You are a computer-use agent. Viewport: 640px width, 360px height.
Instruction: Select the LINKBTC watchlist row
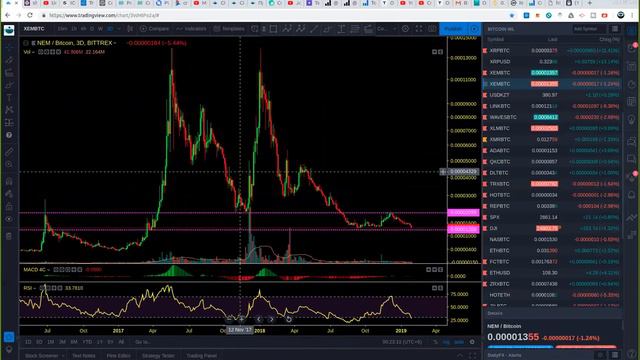552,106
